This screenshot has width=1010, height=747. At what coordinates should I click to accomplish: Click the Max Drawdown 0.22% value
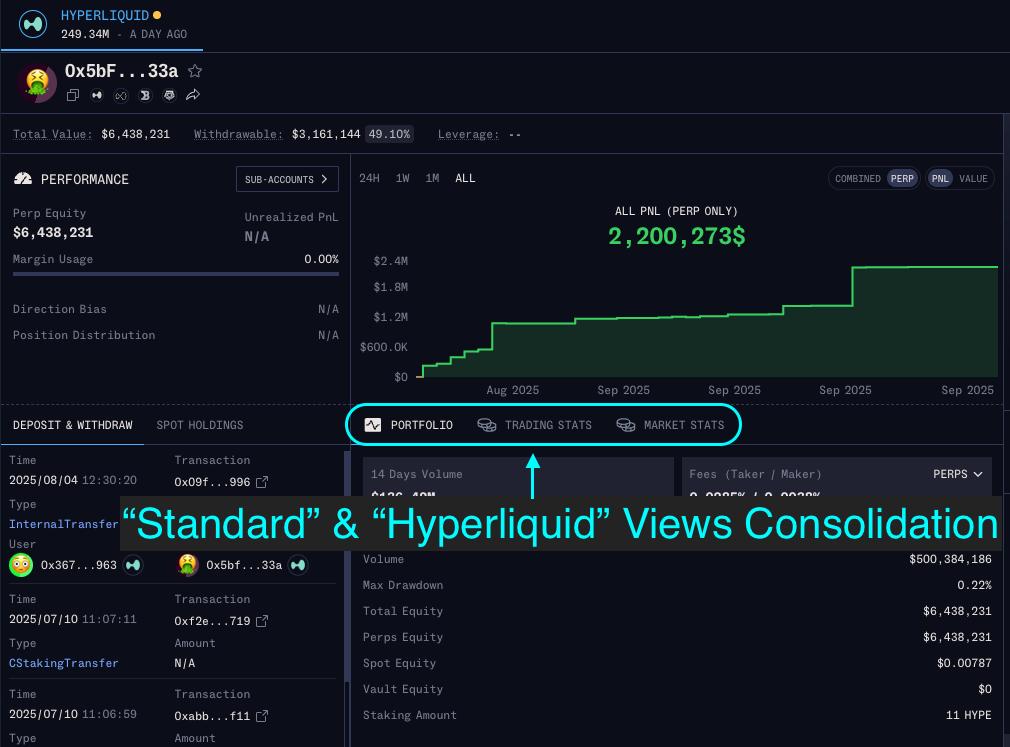tap(974, 585)
